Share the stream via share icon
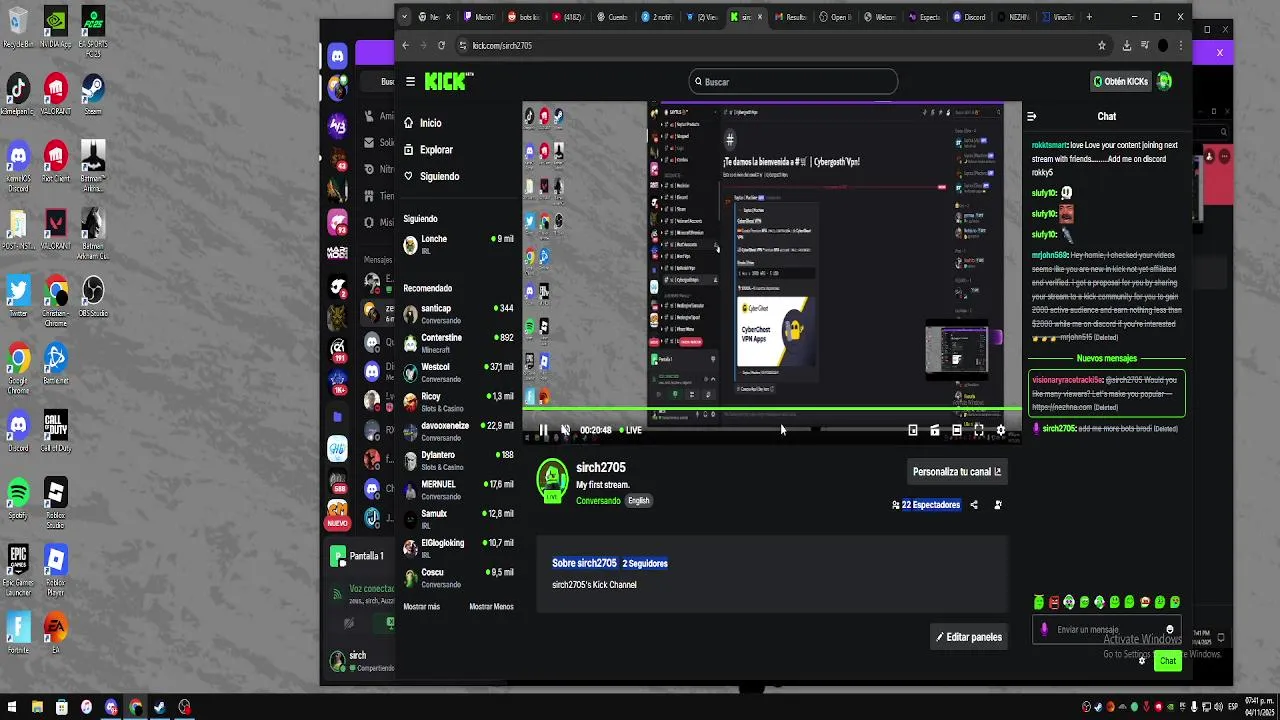This screenshot has width=1280, height=720. [974, 505]
